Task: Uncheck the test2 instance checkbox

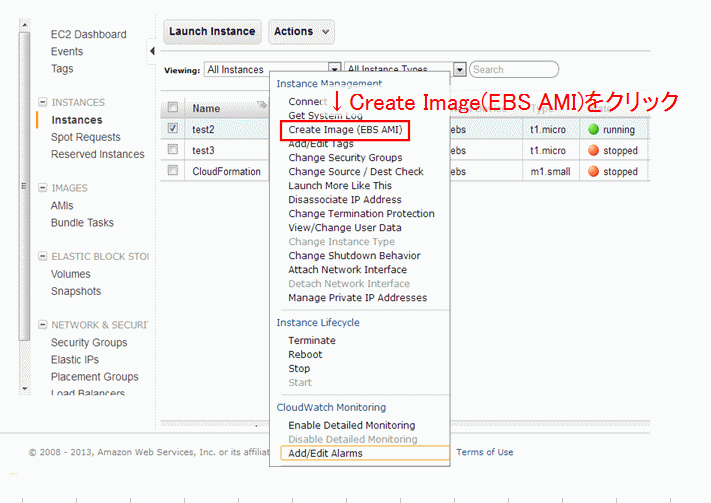Action: (x=173, y=128)
